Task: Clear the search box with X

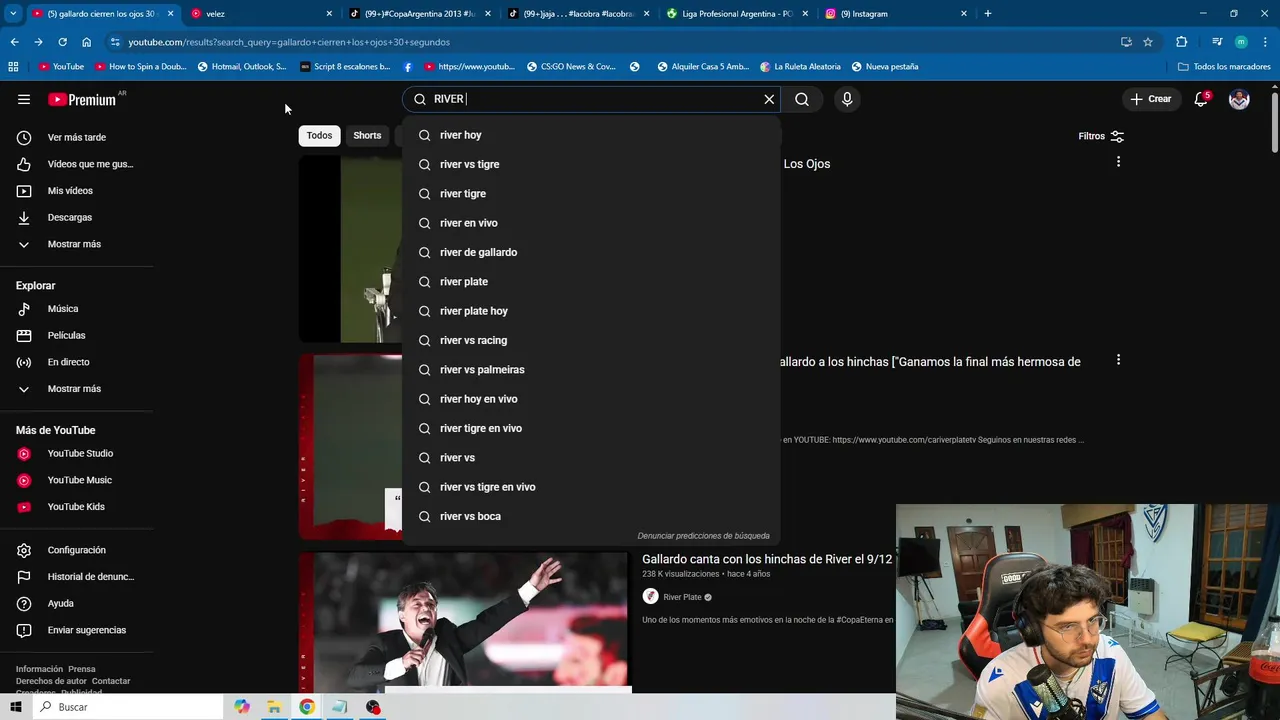Action: pos(769,99)
